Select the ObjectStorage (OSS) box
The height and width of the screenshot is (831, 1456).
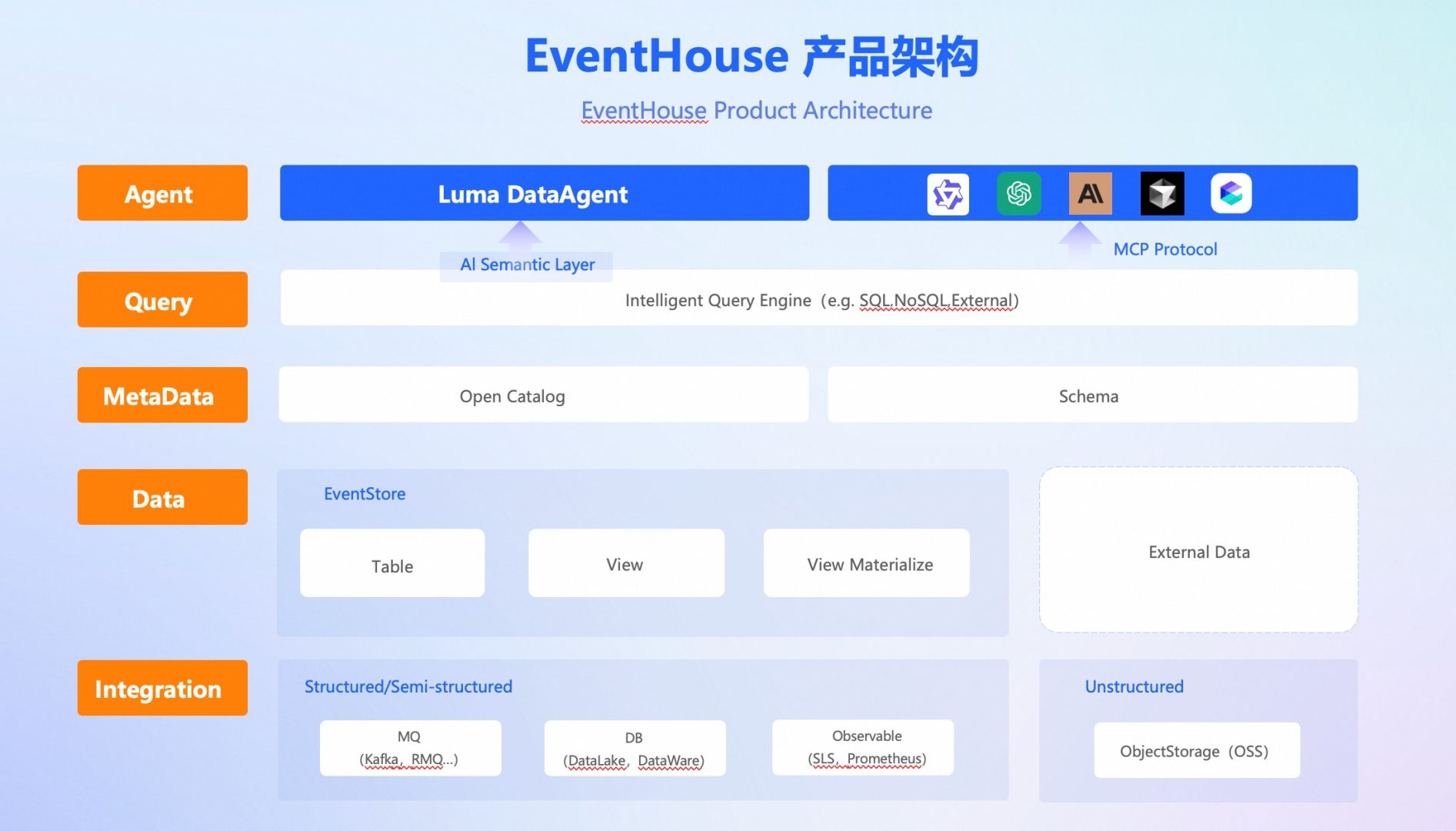click(1196, 750)
